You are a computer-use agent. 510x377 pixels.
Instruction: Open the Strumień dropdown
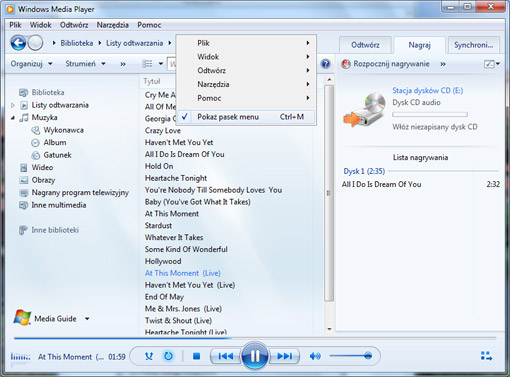[x=85, y=64]
